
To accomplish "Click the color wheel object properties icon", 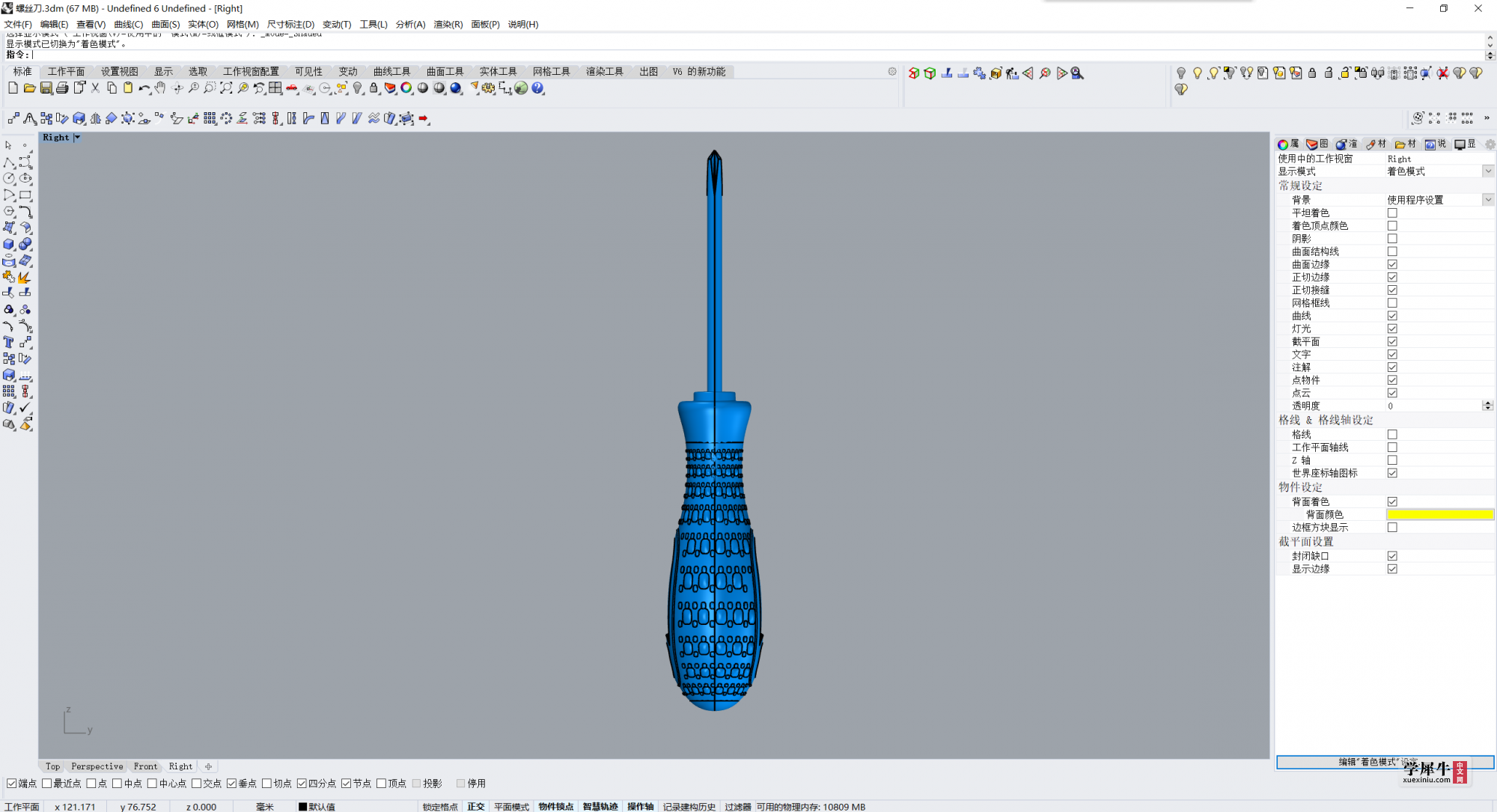I will (x=406, y=88).
